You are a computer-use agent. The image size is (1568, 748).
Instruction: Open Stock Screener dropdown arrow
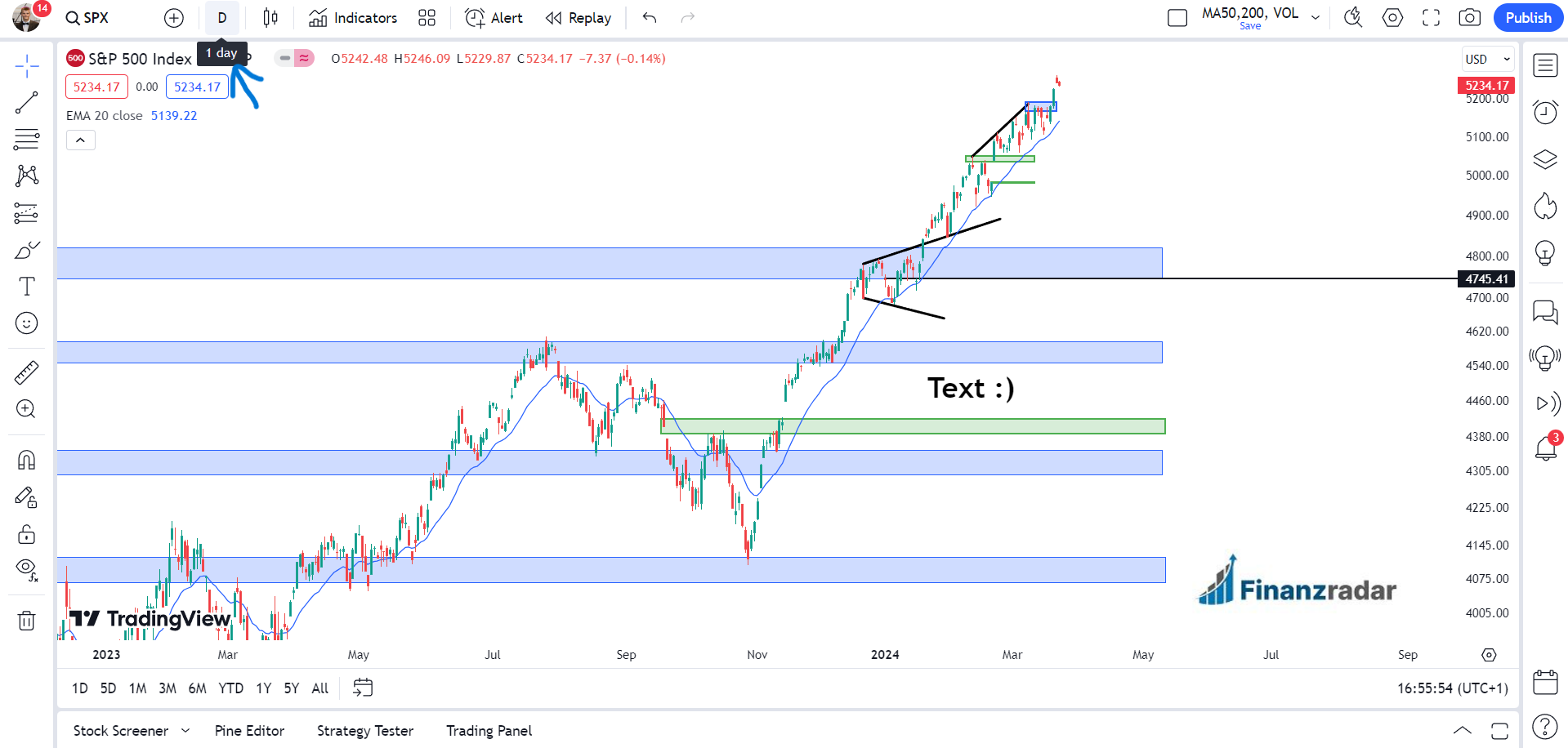click(185, 731)
